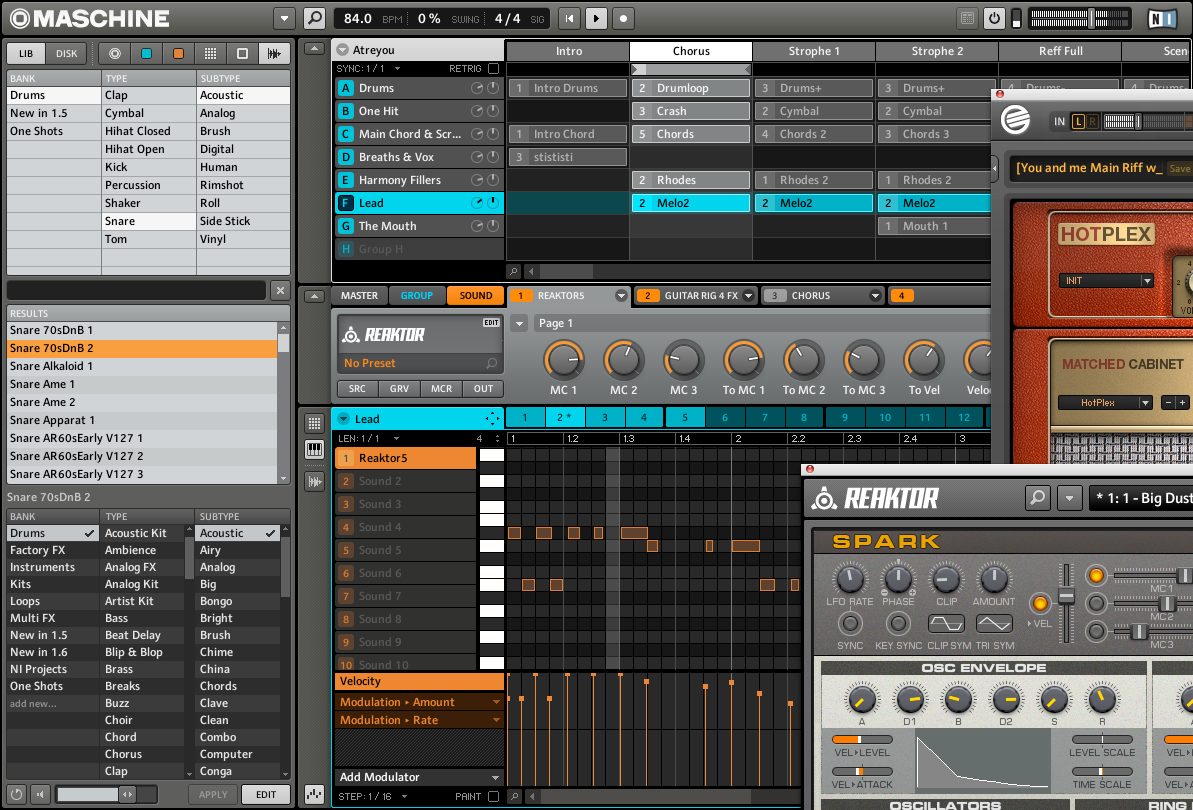Click the search magnifier in Maschine header
This screenshot has height=810, width=1193.
(314, 18)
